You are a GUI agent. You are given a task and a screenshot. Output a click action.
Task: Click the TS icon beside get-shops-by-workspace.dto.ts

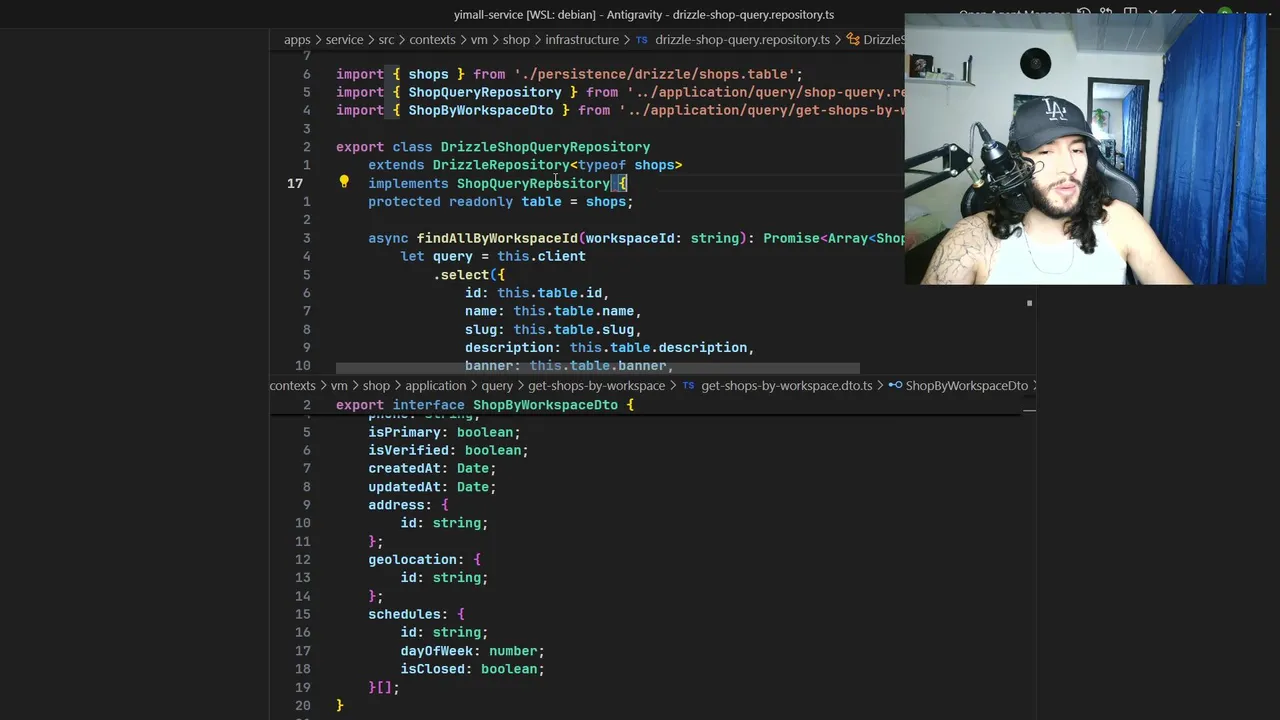click(688, 386)
